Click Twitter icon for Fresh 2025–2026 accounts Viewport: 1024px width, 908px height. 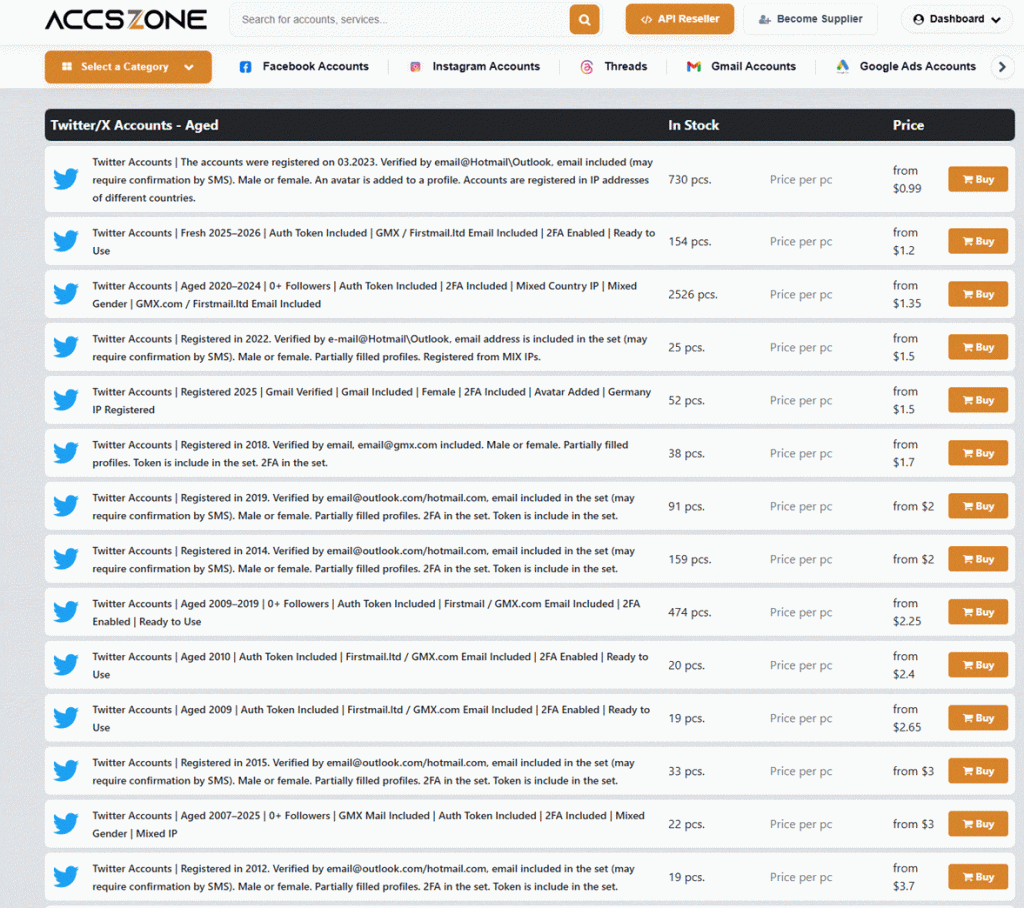(x=66, y=241)
